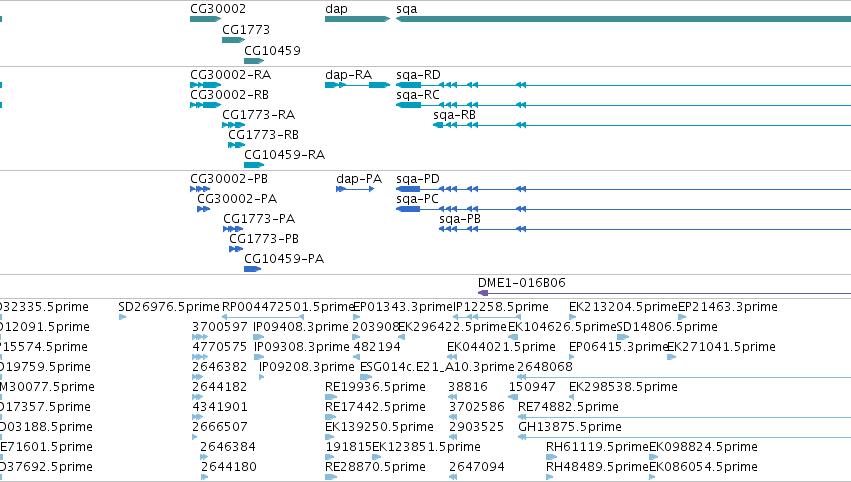This screenshot has width=851, height=482.
Task: Select EST EK044021.5prime
Action: point(501,347)
